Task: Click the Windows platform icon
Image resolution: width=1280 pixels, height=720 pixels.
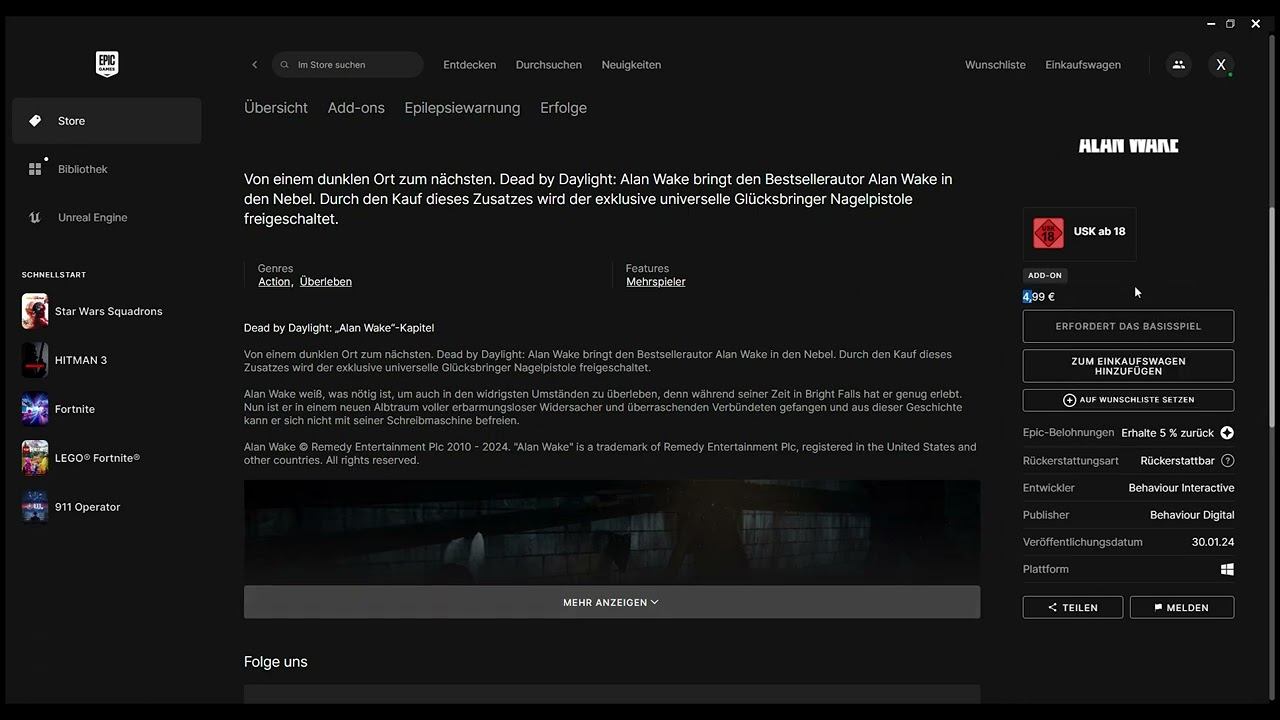Action: coord(1227,569)
